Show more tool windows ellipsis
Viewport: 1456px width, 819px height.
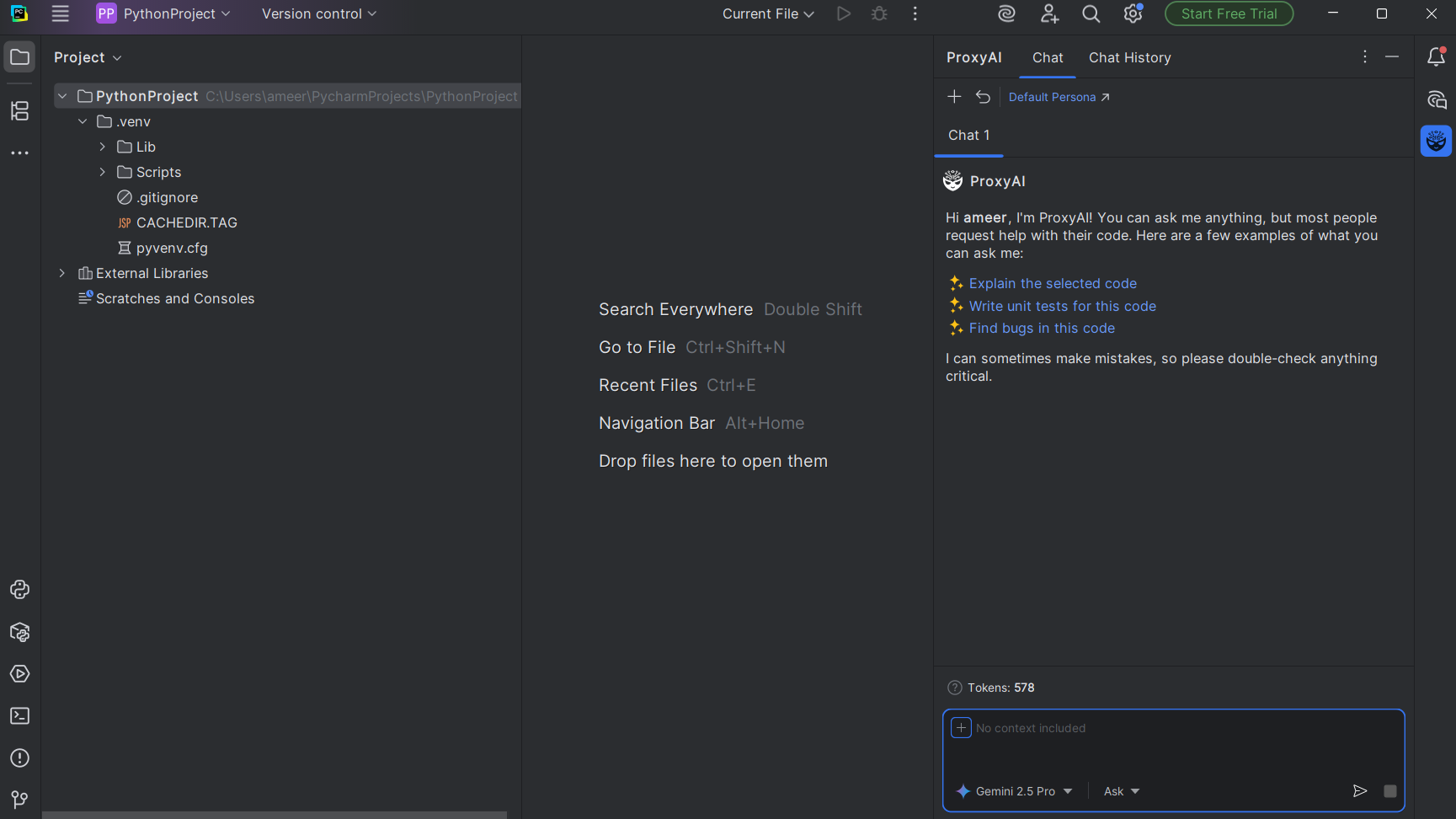pyautogui.click(x=19, y=153)
